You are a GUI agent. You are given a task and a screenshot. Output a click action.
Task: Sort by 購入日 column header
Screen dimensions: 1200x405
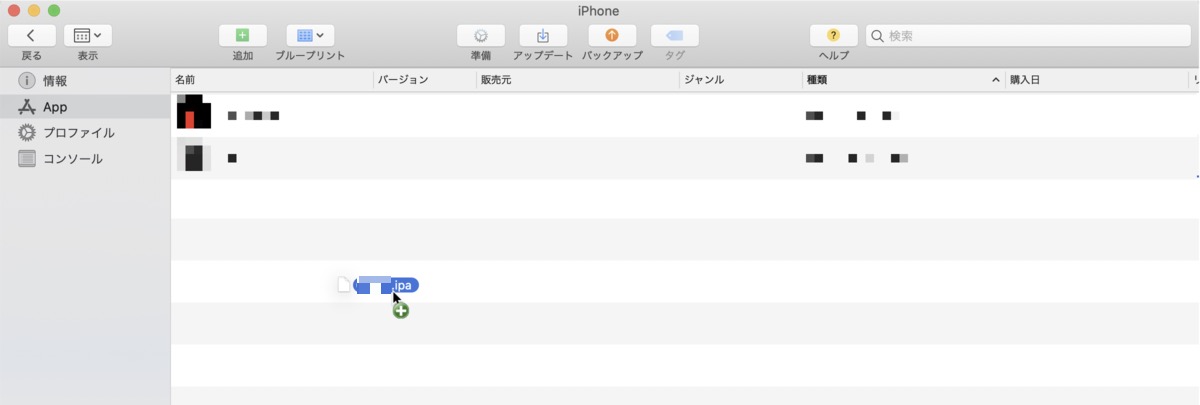(1097, 80)
